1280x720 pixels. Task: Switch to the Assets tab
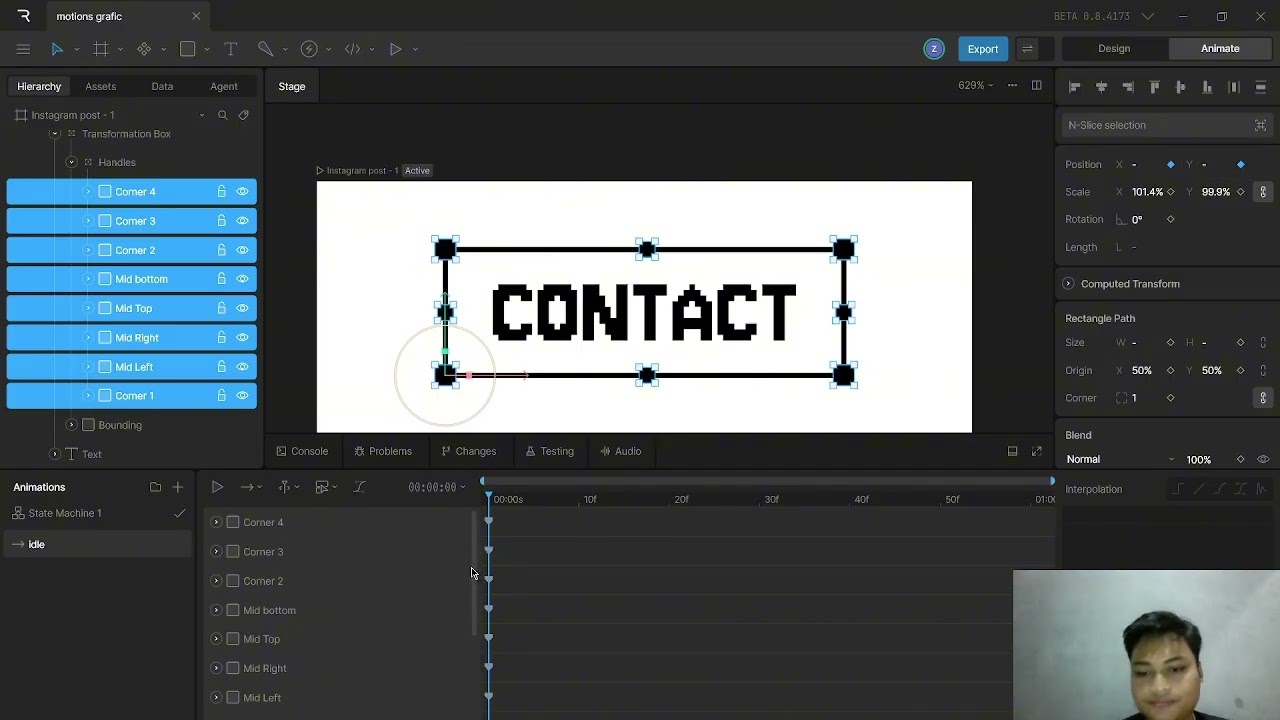[x=100, y=87]
